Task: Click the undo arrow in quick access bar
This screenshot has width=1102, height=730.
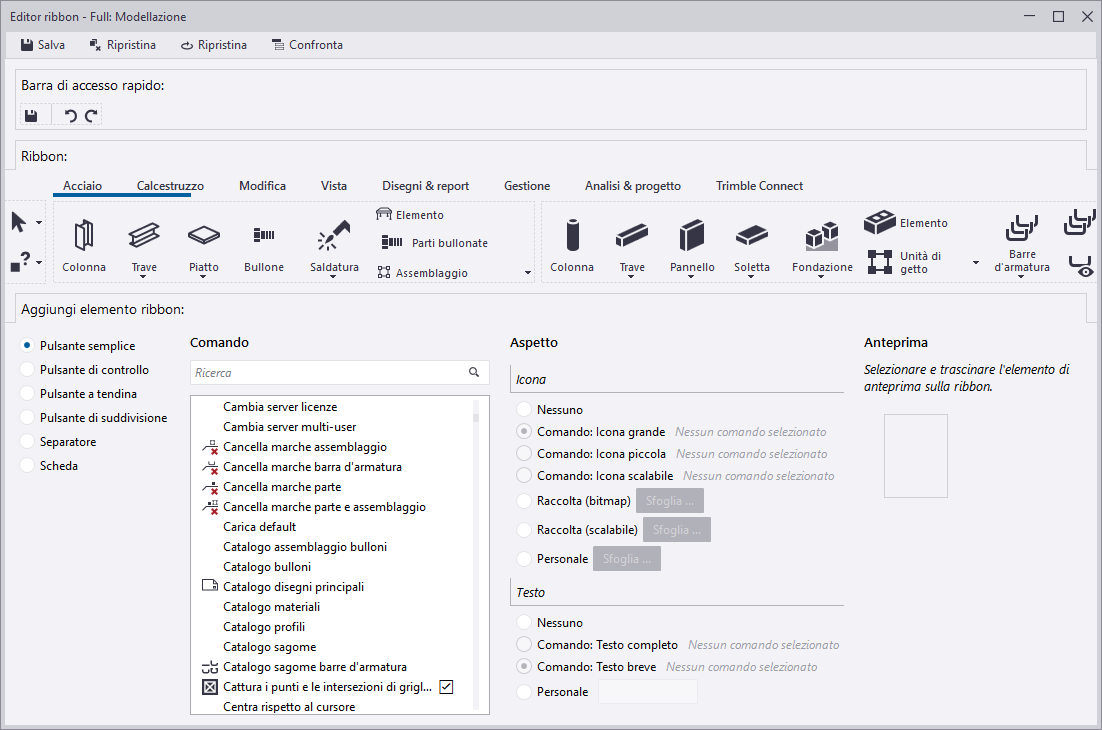Action: pyautogui.click(x=70, y=116)
